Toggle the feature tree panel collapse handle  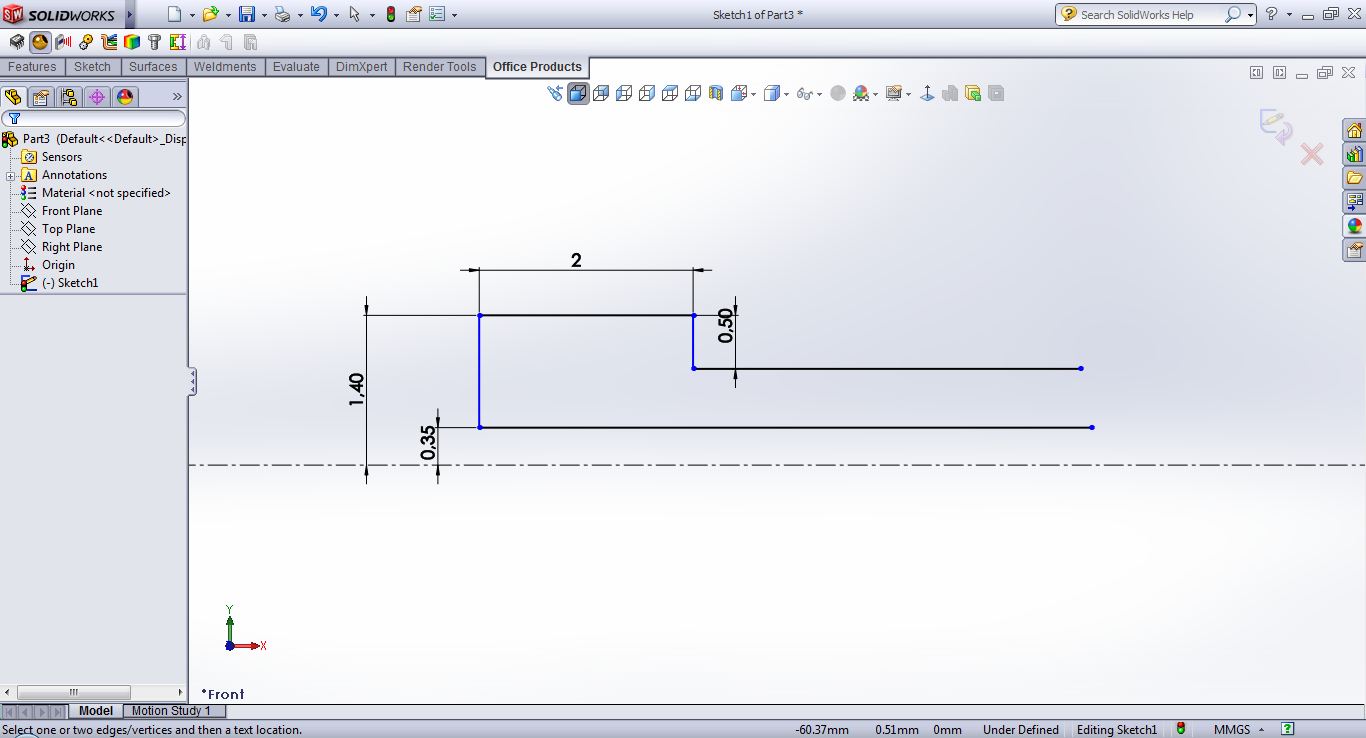click(x=192, y=381)
